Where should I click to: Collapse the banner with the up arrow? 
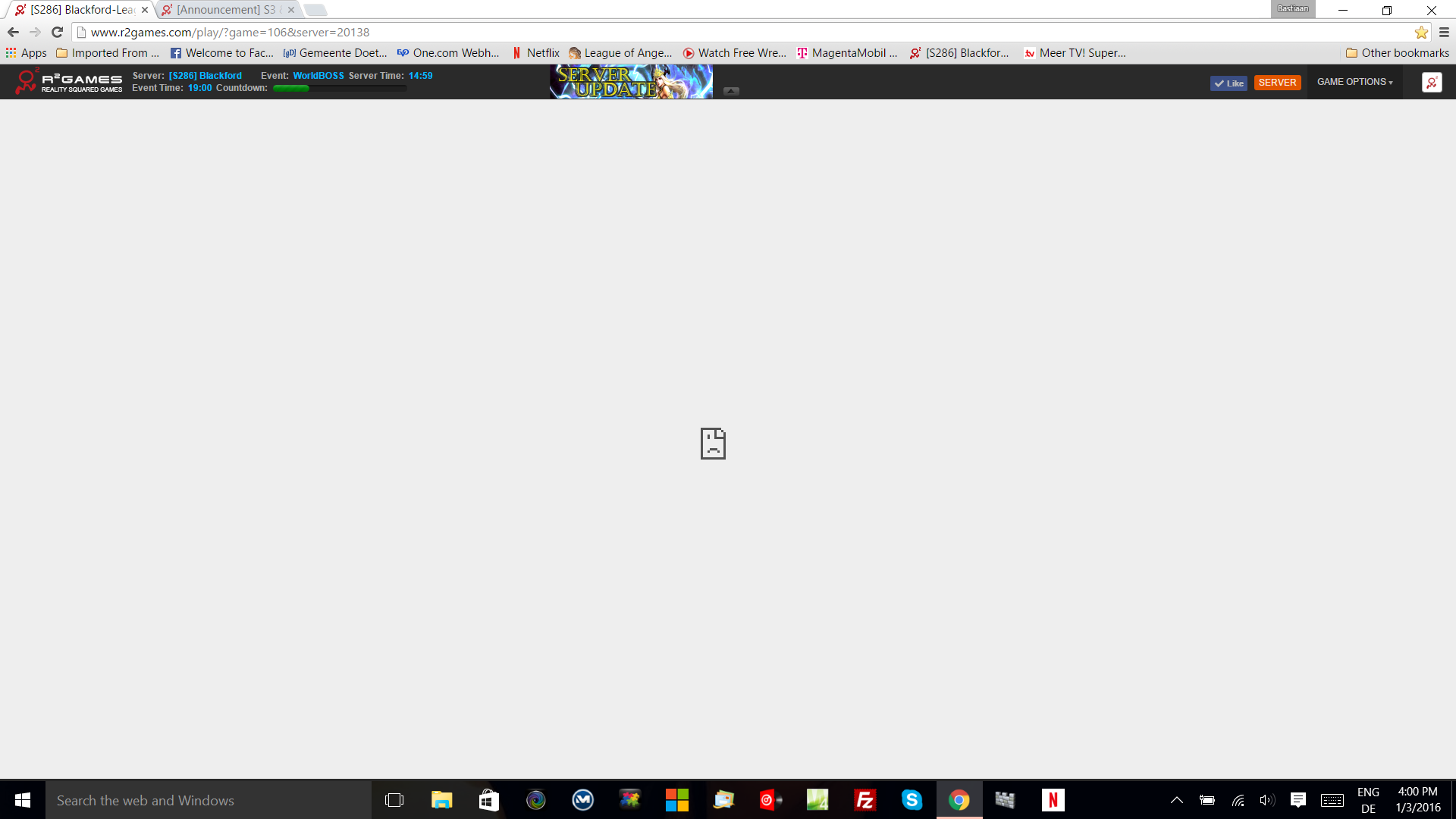click(x=731, y=91)
